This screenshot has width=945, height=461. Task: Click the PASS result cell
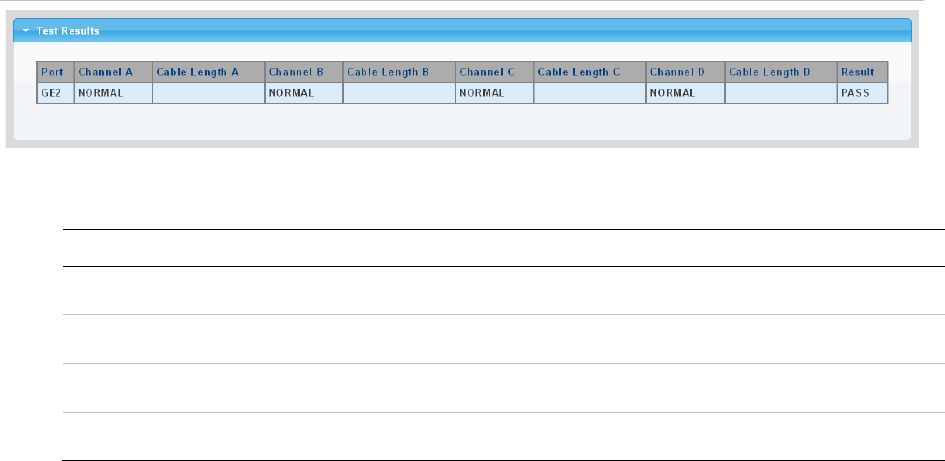point(862,93)
